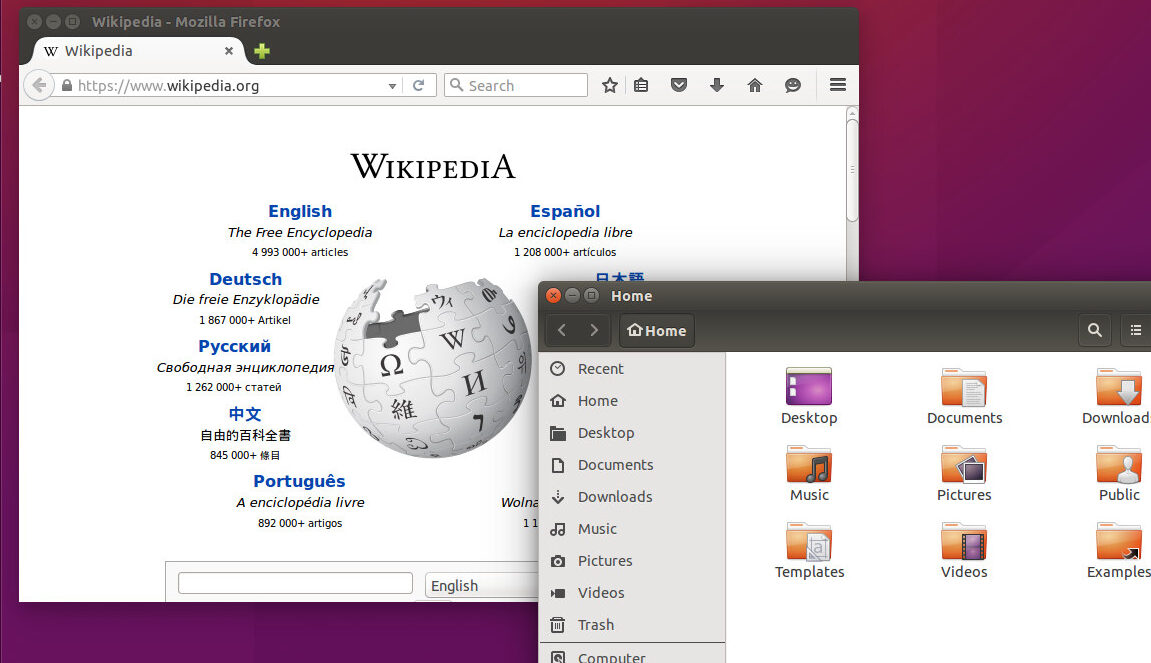Open a new Firefox tab with plus icon
The width and height of the screenshot is (1151, 663).
(x=262, y=51)
